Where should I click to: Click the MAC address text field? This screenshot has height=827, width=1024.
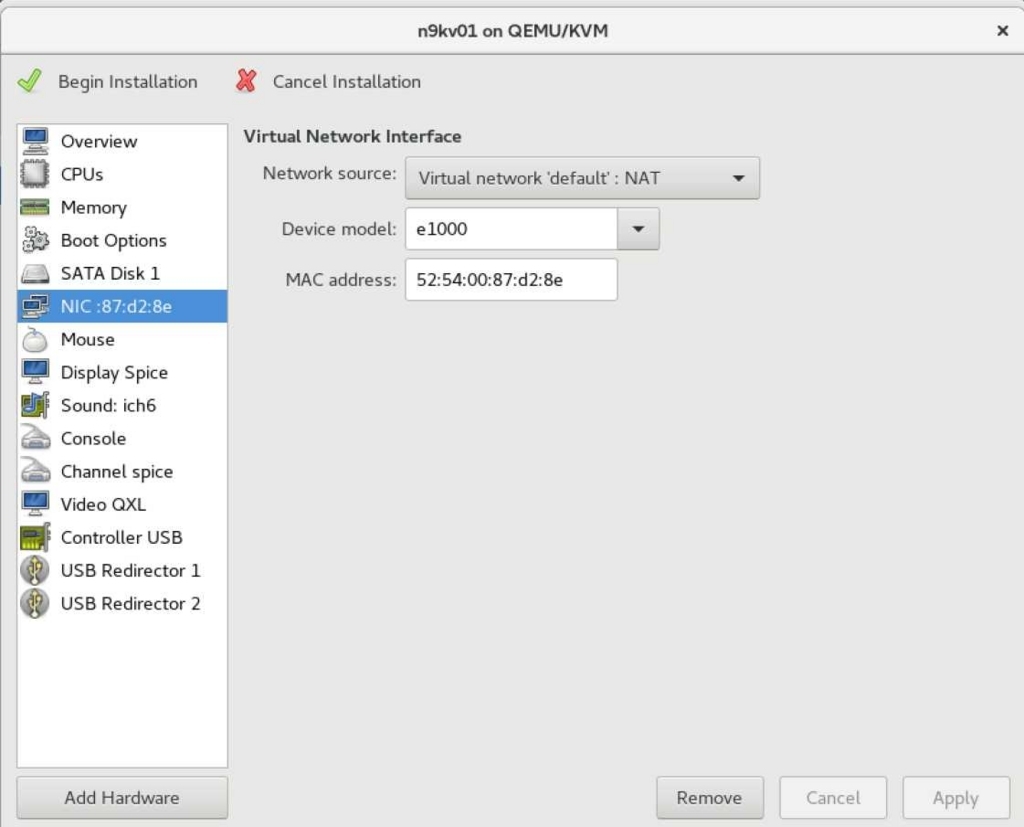click(511, 280)
